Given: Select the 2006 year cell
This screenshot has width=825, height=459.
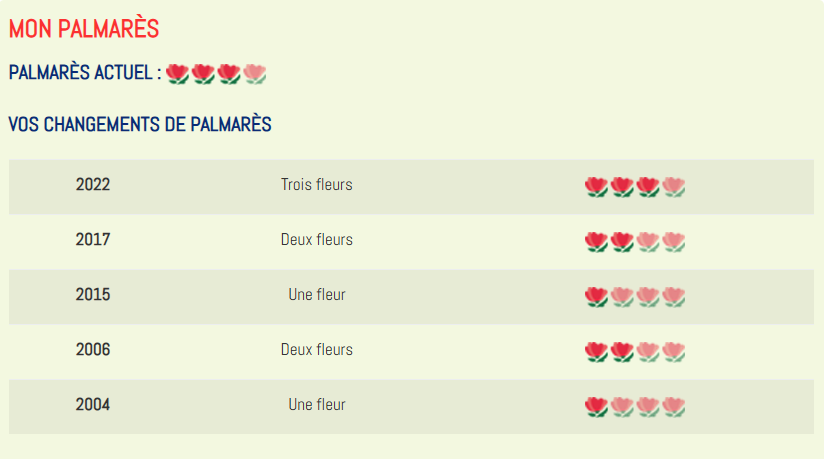Looking at the screenshot, I should (x=93, y=350).
